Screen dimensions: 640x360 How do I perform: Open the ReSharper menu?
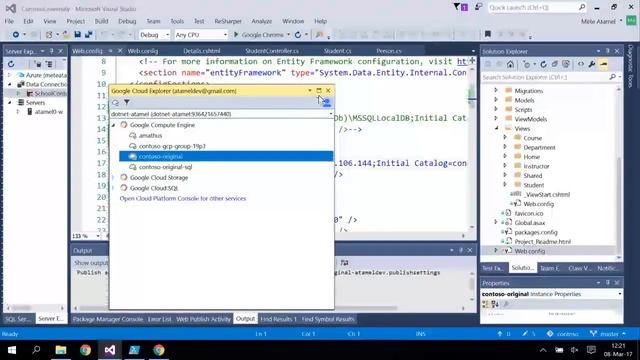228,21
